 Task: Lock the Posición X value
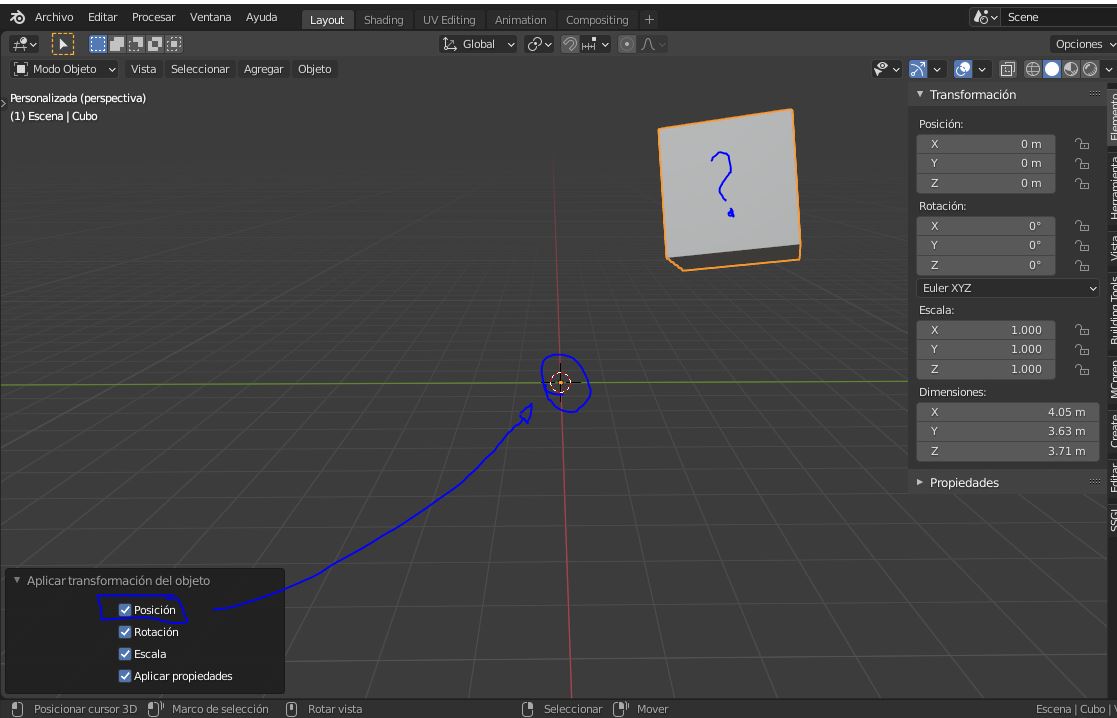point(1082,144)
